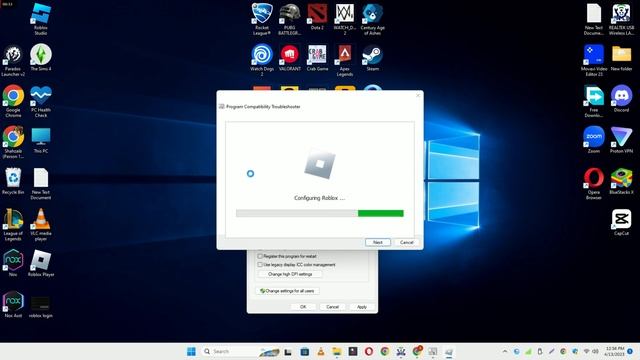Open Movavi Video Editor shortcut
The image size is (640, 360).
[594, 60]
